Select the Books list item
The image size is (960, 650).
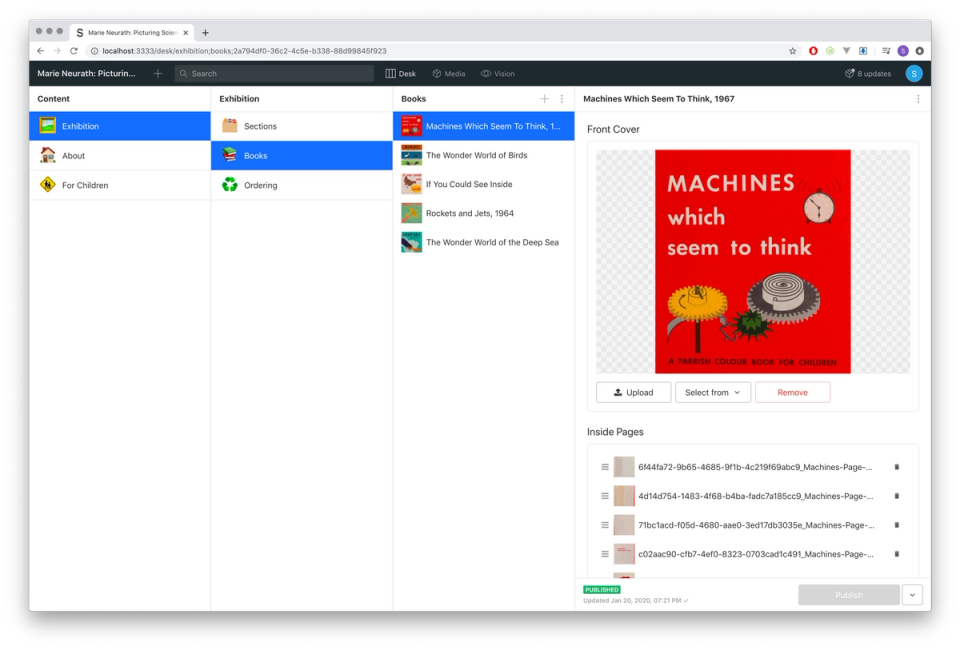tap(301, 155)
